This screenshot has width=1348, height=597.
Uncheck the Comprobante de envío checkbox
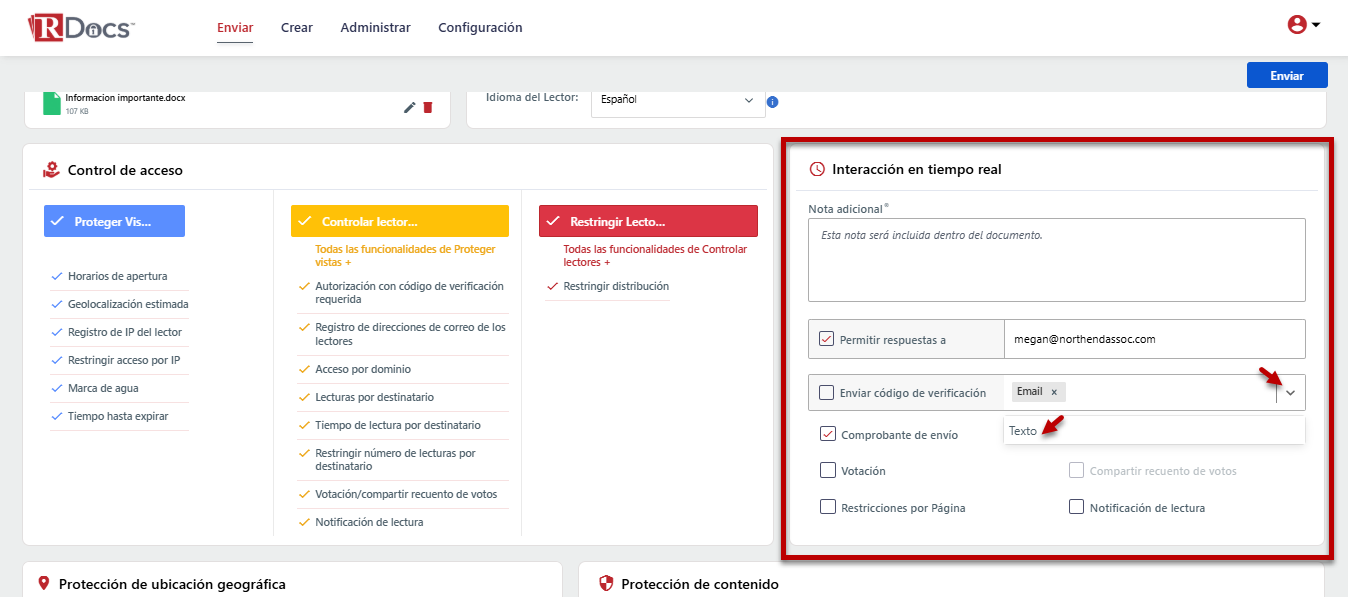click(x=827, y=434)
